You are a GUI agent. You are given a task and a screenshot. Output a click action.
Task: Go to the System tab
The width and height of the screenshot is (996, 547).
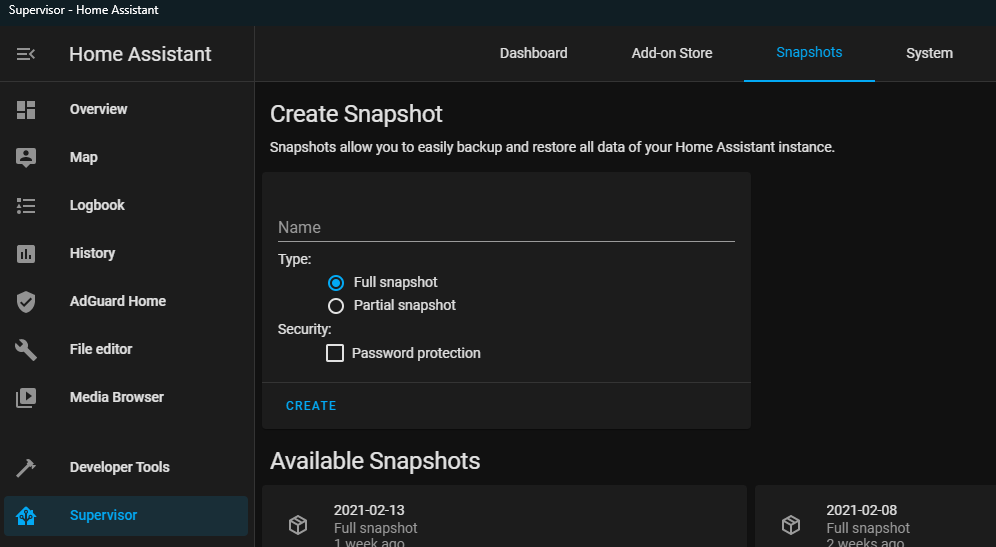point(929,53)
